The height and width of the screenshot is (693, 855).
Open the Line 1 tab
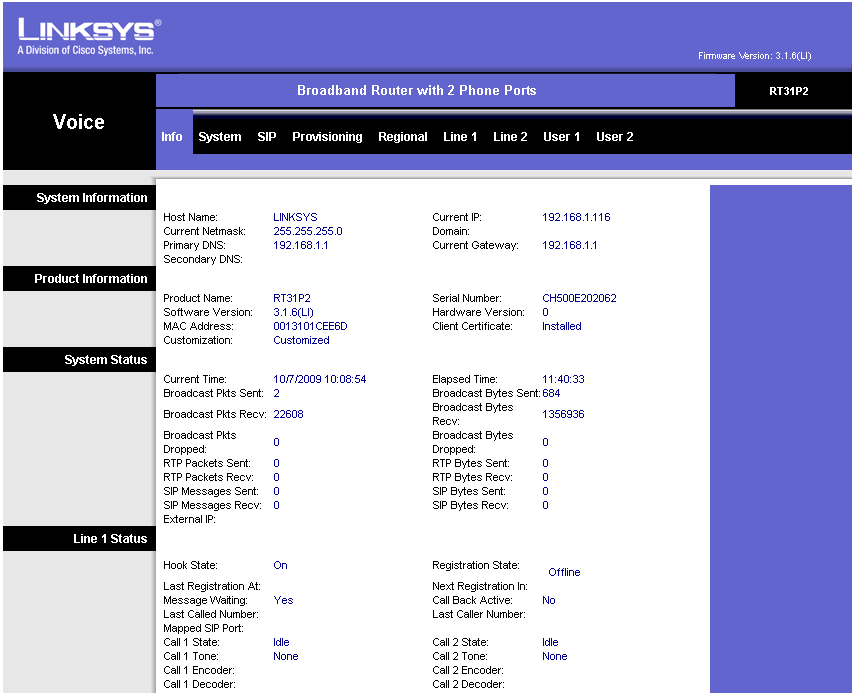tap(460, 137)
